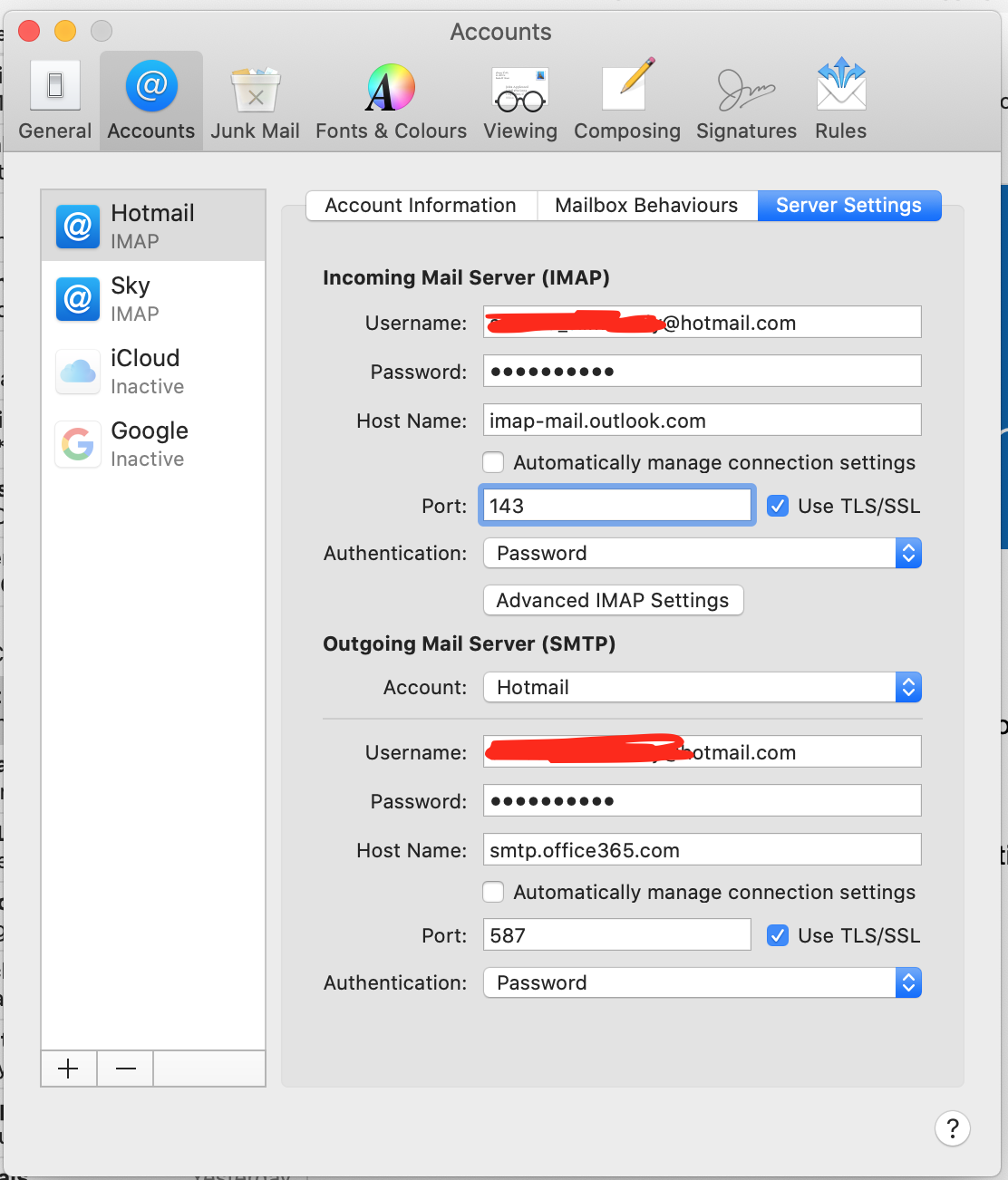Click Advanced IMAP Settings button
Screen dimensions: 1008x1180
[614, 600]
